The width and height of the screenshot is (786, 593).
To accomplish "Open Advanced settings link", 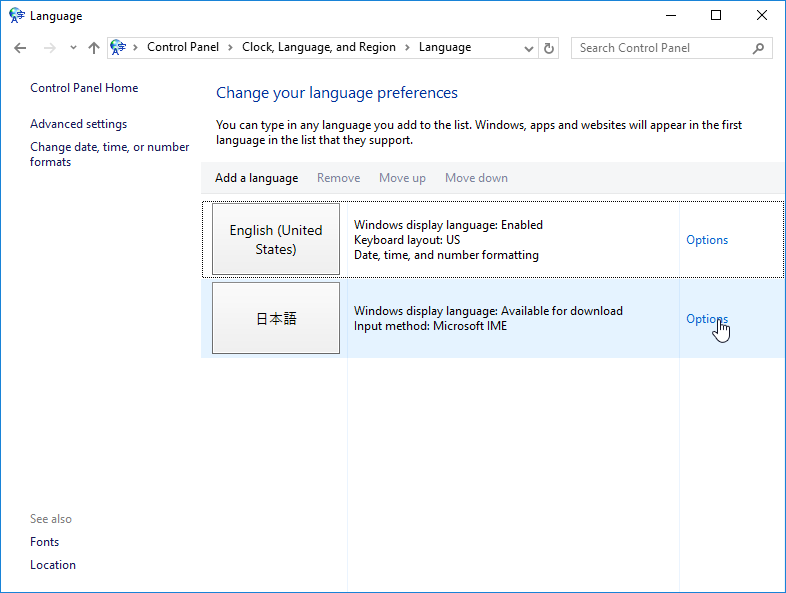I will [x=78, y=124].
